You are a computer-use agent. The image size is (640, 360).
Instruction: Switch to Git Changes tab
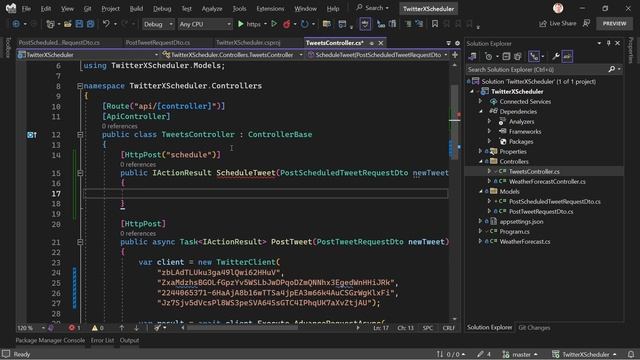click(534, 328)
